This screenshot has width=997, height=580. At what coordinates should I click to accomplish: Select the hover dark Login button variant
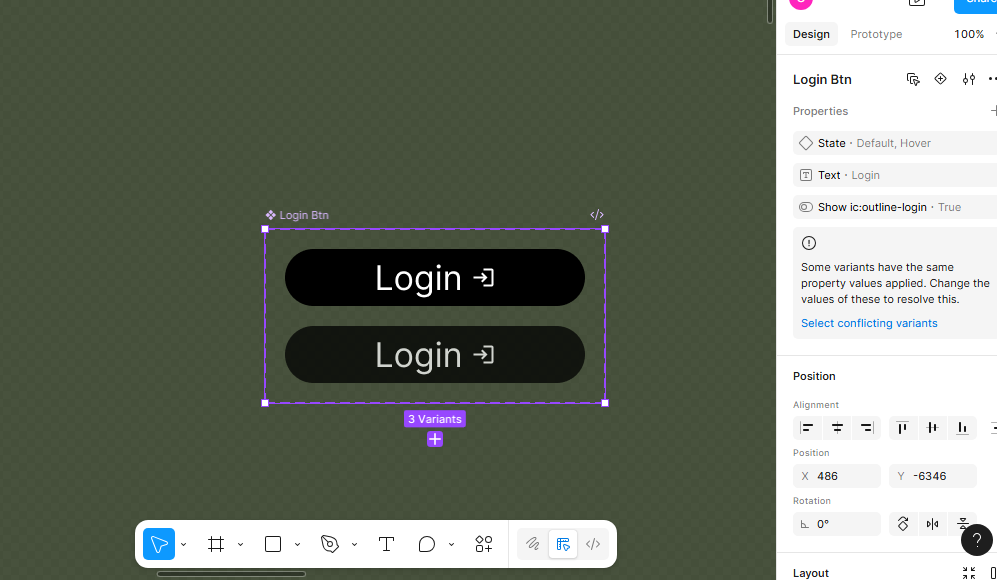click(435, 354)
